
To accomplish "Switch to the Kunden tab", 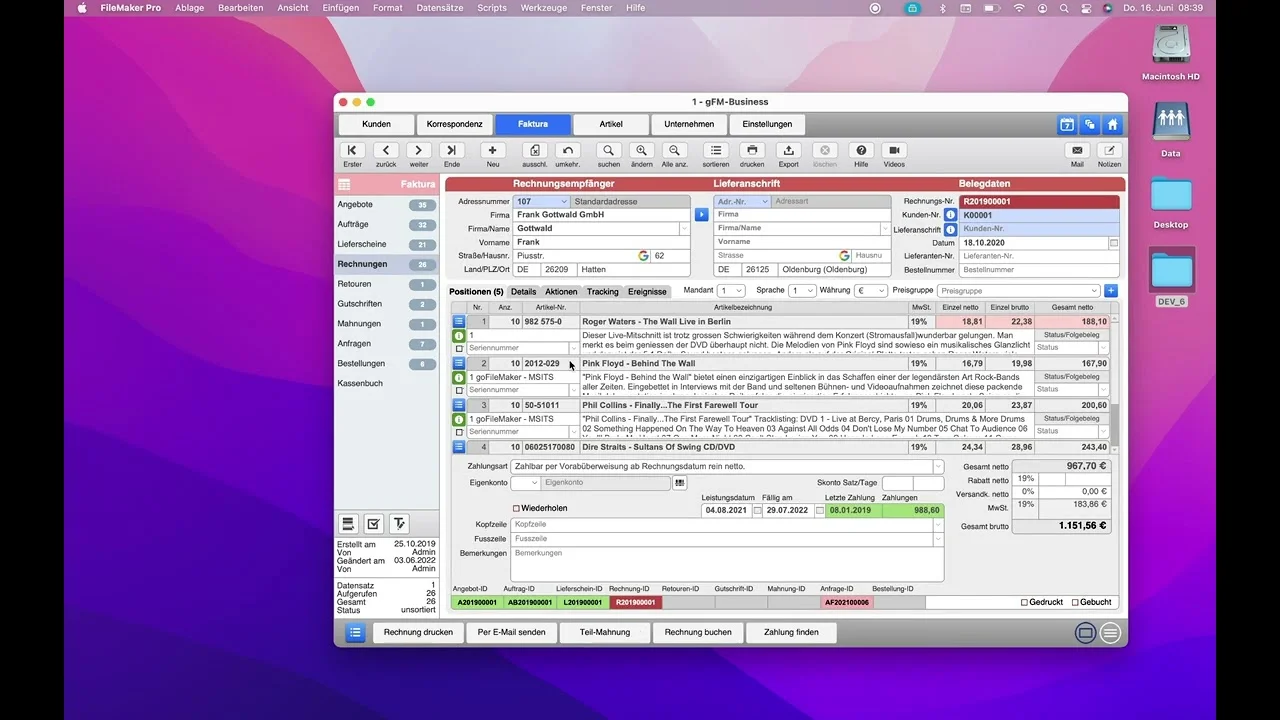I will click(376, 124).
